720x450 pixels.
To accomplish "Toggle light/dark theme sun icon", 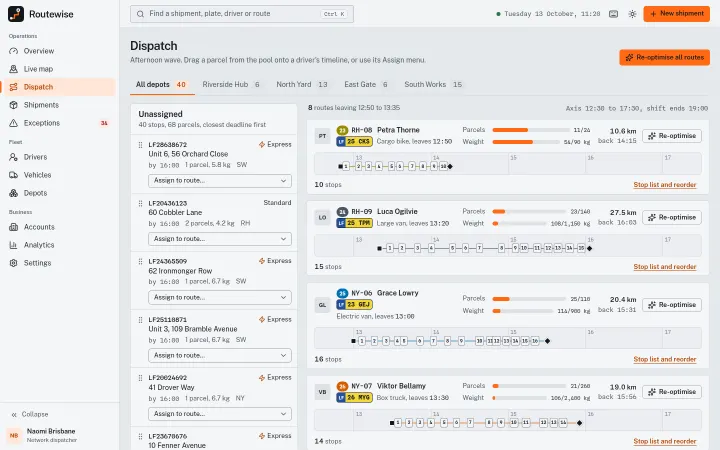I will [x=632, y=14].
